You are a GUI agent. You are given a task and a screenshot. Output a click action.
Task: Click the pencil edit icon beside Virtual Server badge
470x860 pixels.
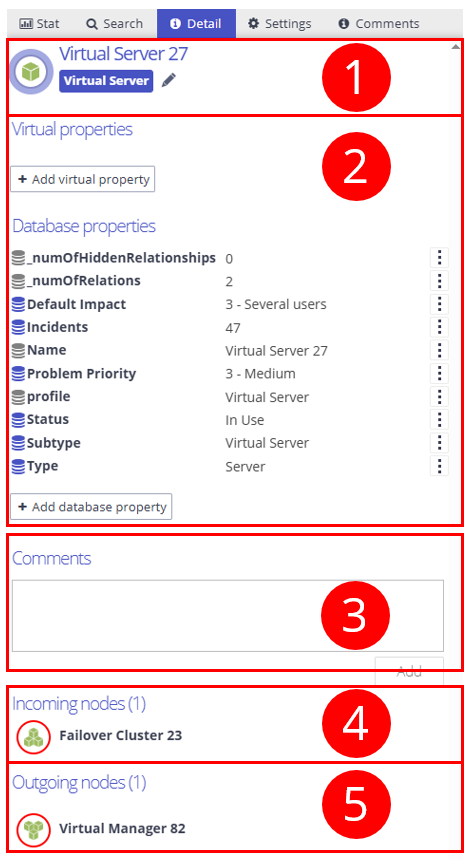pyautogui.click(x=169, y=81)
